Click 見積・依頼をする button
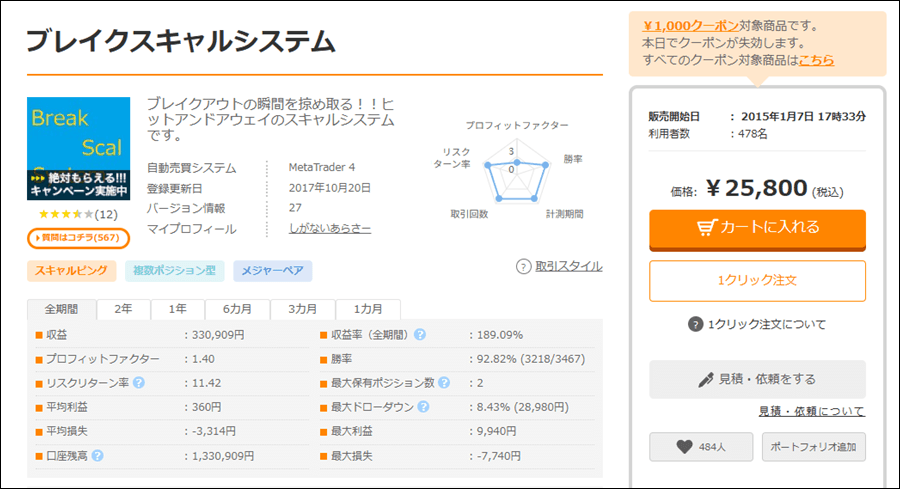 pyautogui.click(x=757, y=379)
